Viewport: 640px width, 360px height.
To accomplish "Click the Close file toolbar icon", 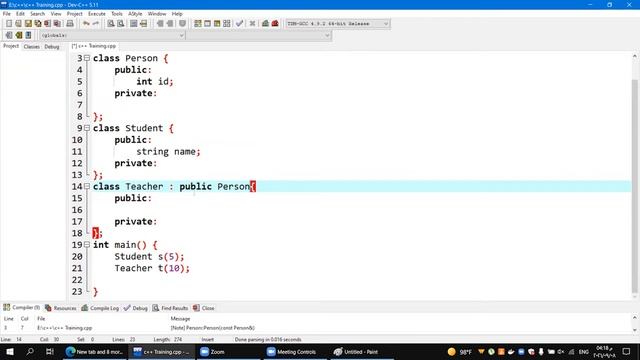I will tap(47, 24).
